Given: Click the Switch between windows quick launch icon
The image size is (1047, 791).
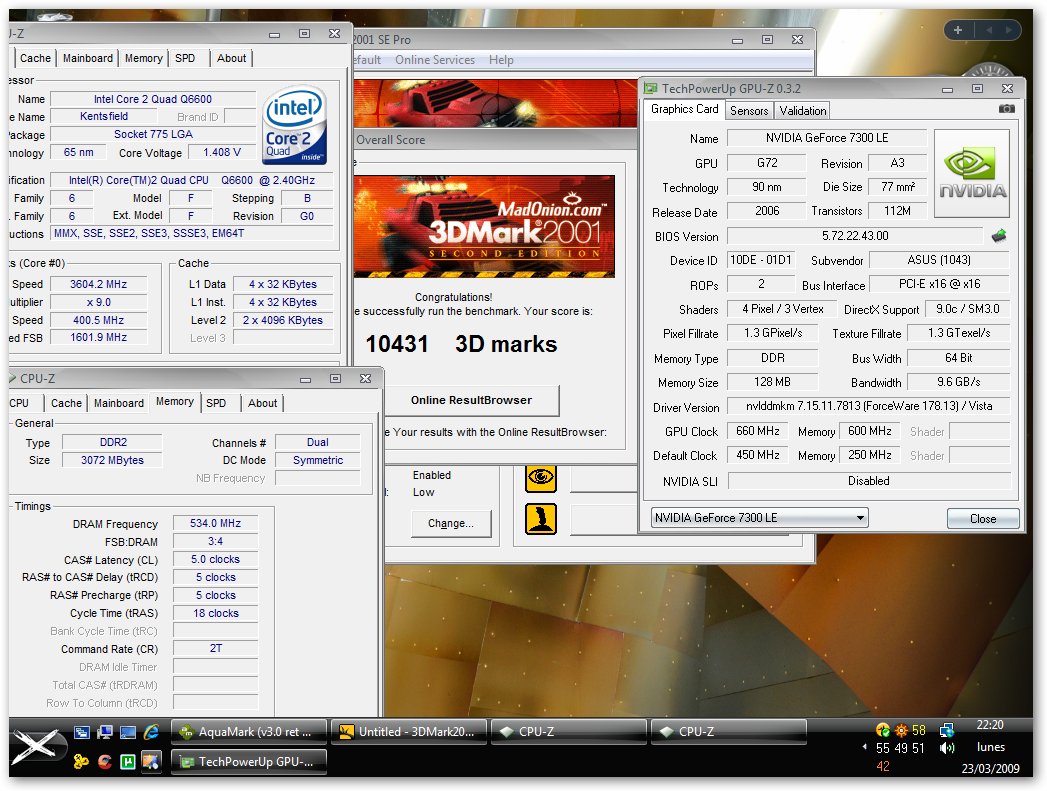Looking at the screenshot, I should [x=81, y=732].
